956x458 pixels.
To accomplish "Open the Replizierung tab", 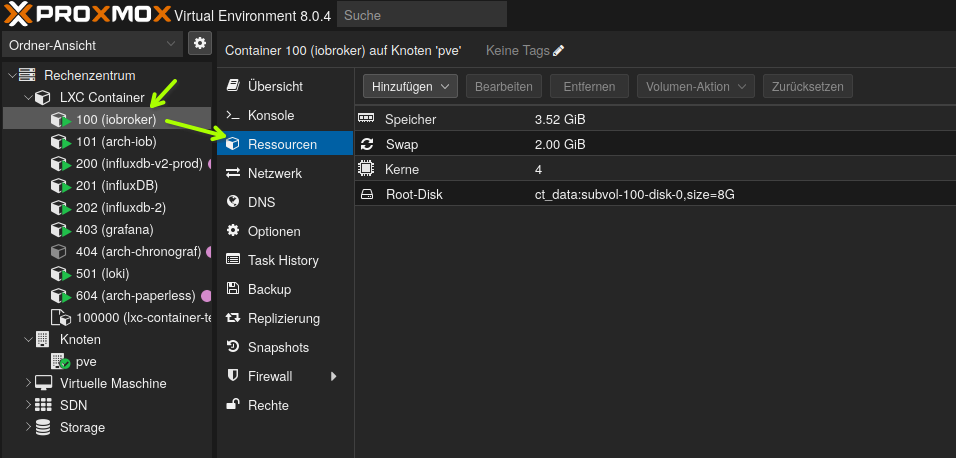I will tap(285, 318).
